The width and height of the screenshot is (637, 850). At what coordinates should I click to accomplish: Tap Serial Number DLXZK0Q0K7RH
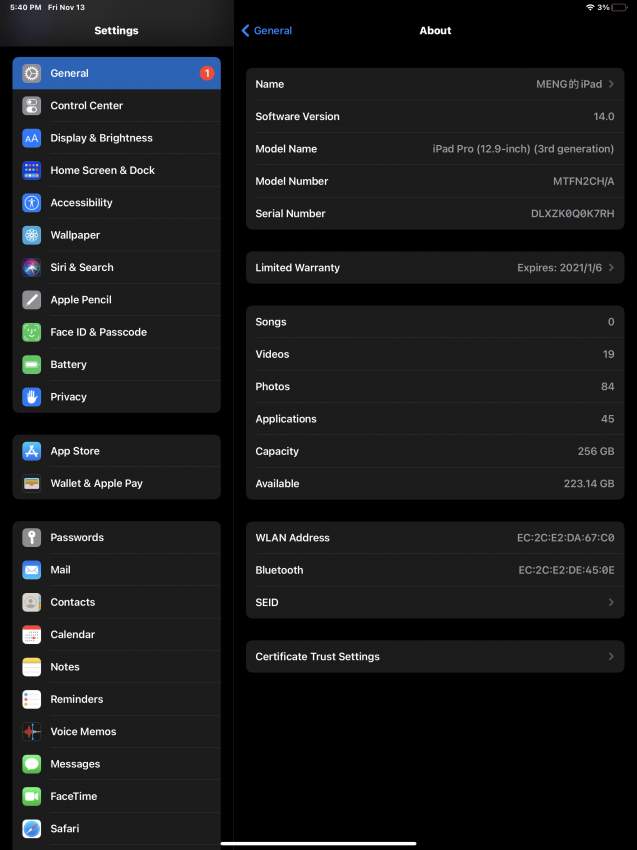coord(572,214)
